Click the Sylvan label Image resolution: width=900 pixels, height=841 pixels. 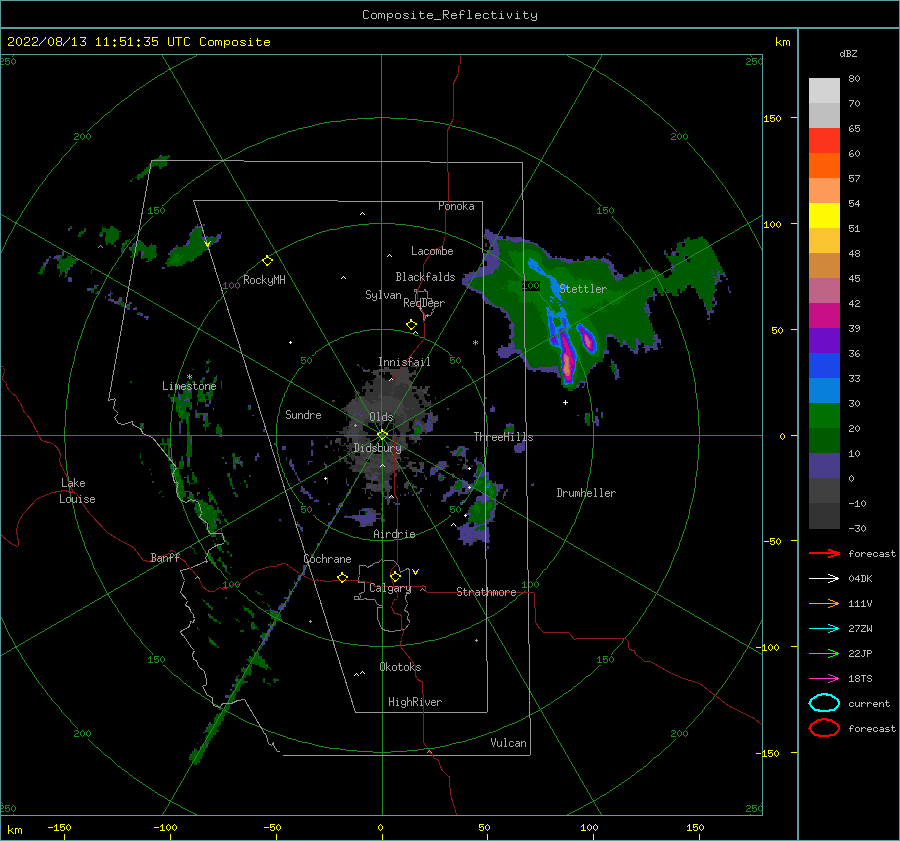click(x=383, y=295)
